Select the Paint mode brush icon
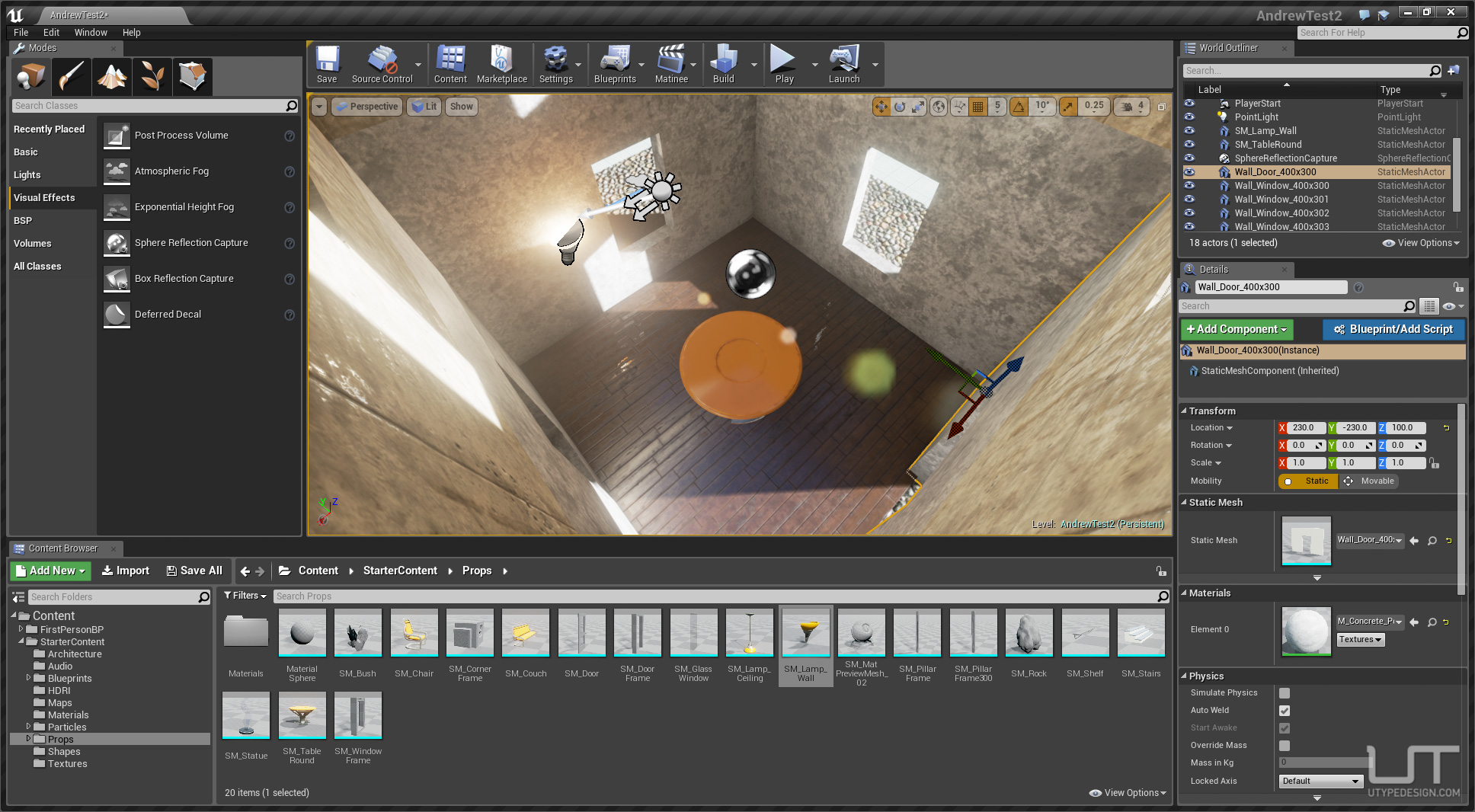This screenshot has width=1475, height=812. click(x=72, y=76)
